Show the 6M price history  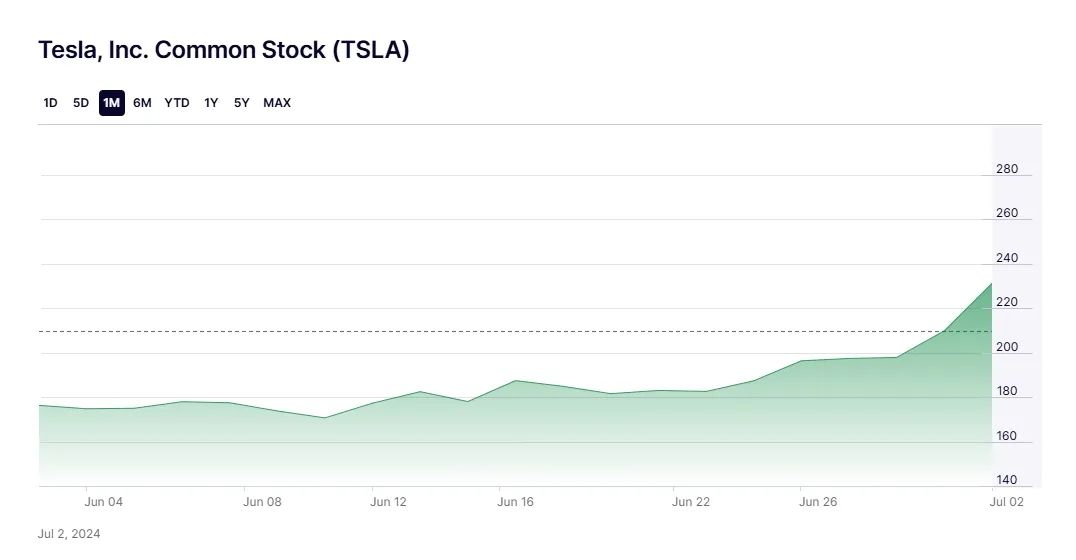coord(142,103)
